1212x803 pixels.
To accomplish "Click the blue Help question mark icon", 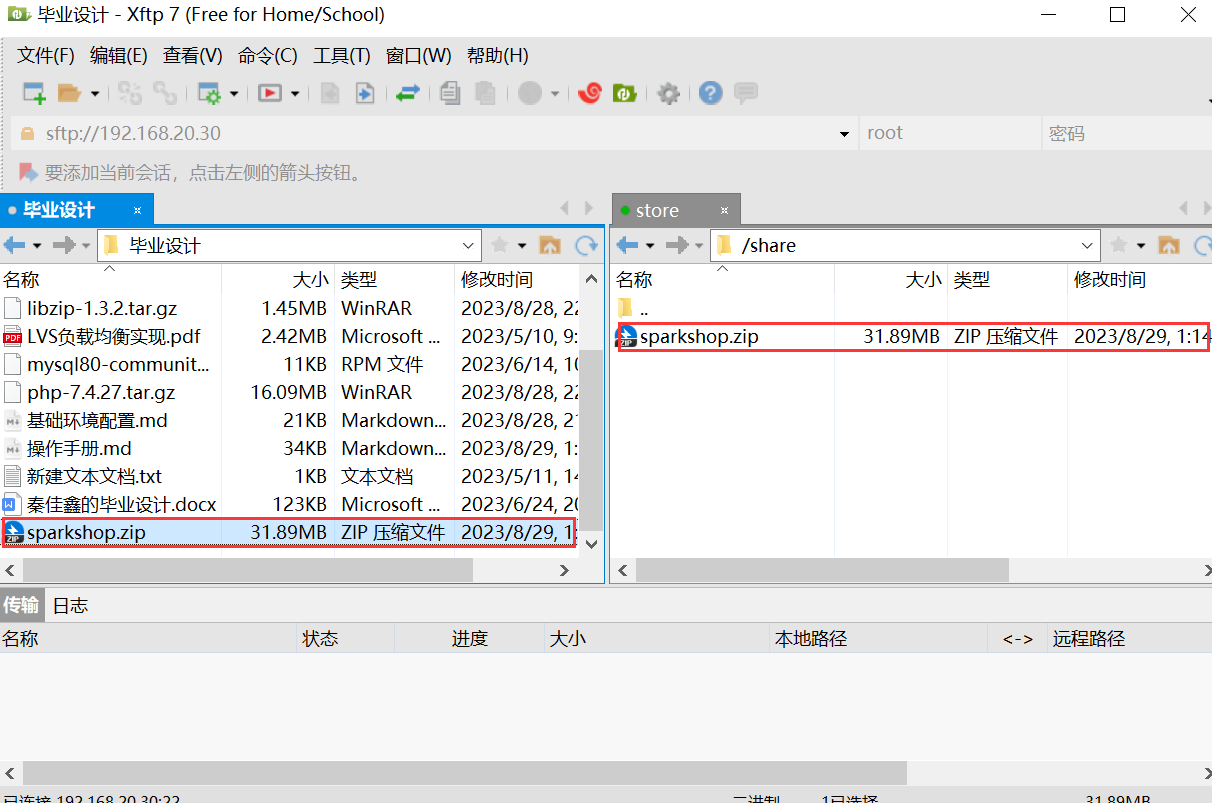I will pos(710,93).
